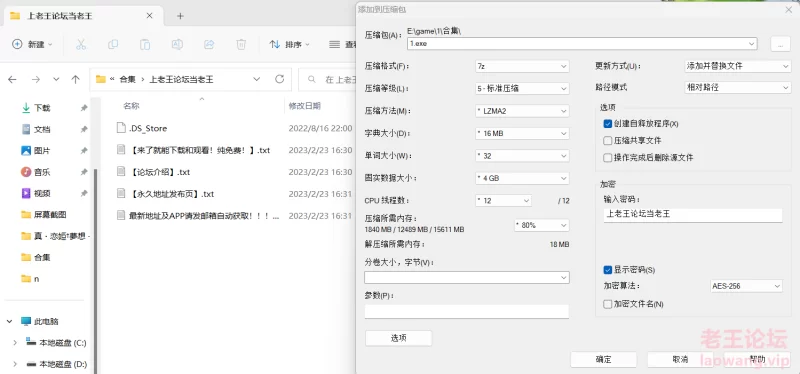
Task: Click the Copy icon in Explorer toolbar
Action: pos(113,44)
